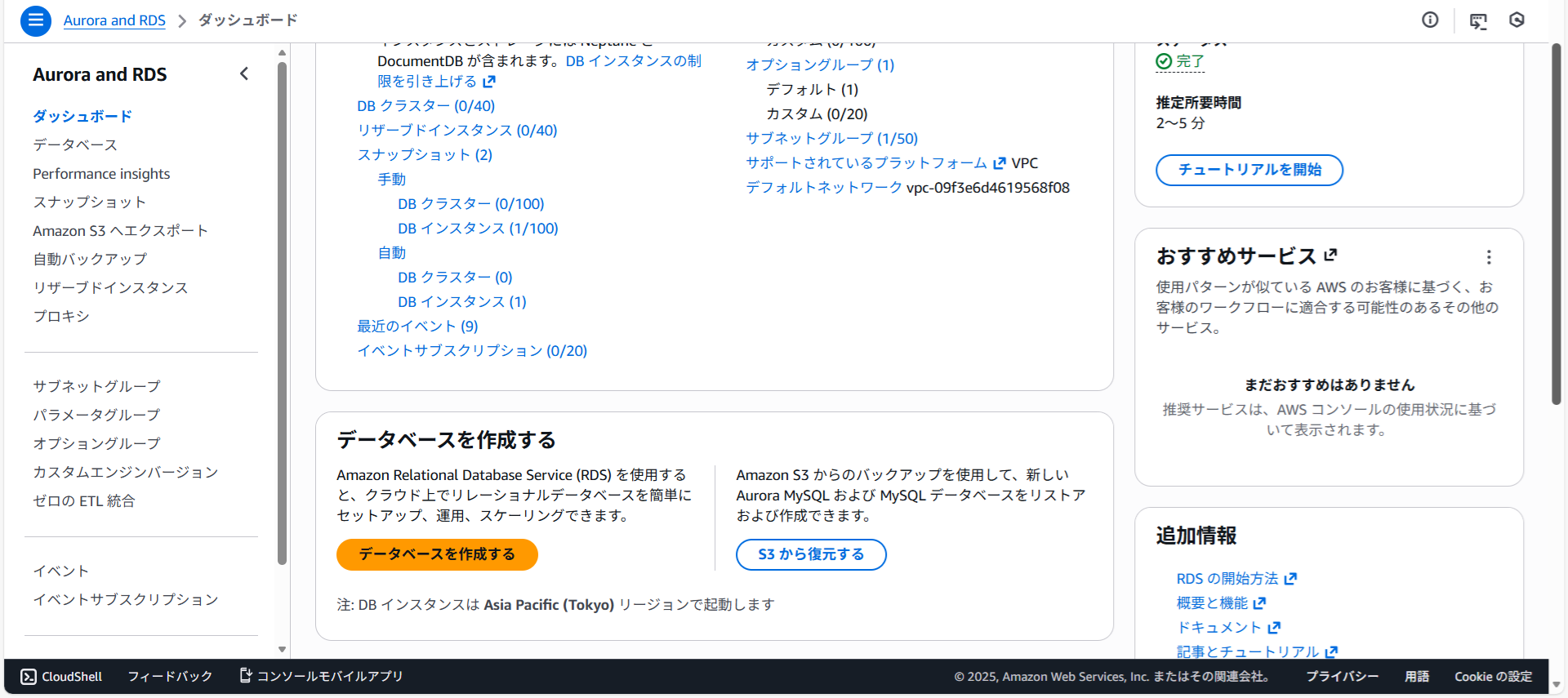Collapse the Aurora and RDS sidebar

[x=244, y=74]
